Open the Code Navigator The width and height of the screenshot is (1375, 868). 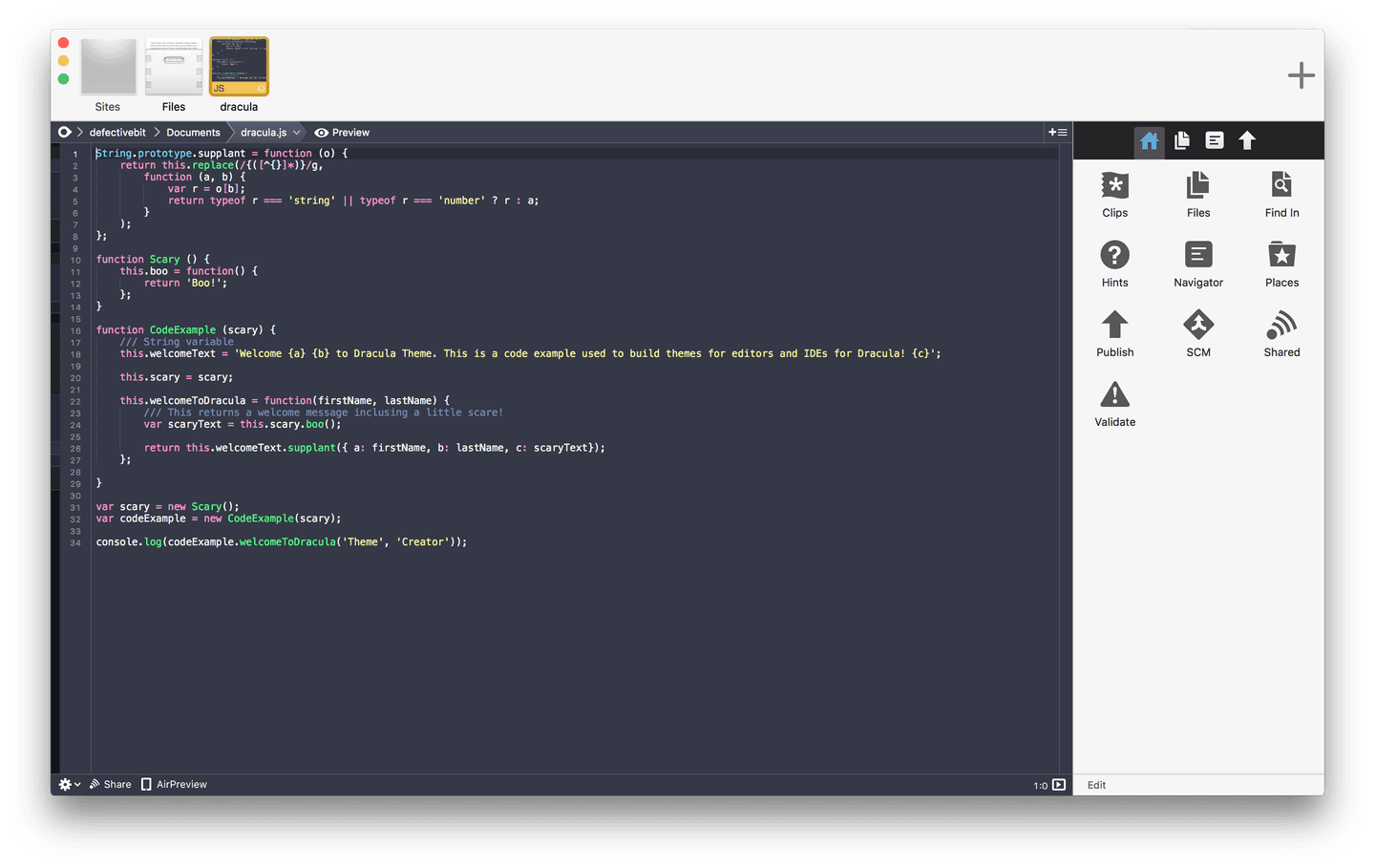[x=1197, y=263]
